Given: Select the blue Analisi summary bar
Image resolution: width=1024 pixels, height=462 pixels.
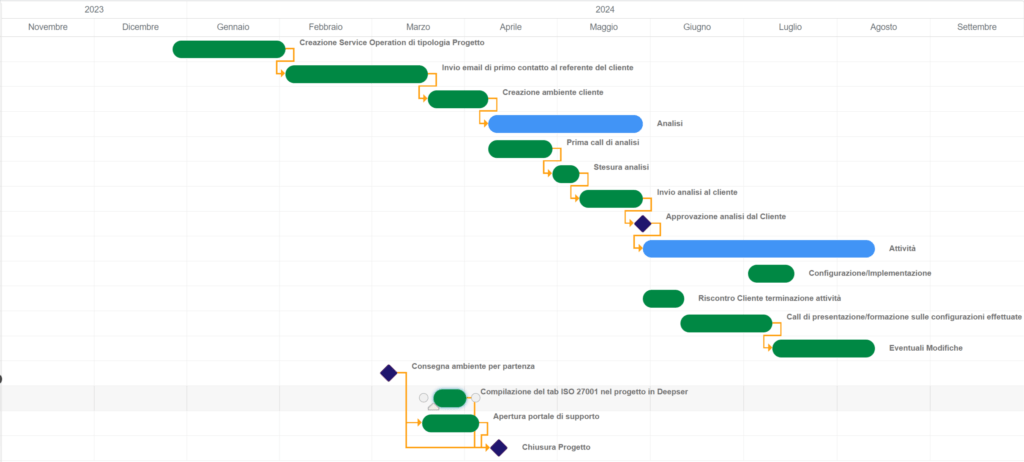Looking at the screenshot, I should tap(566, 124).
